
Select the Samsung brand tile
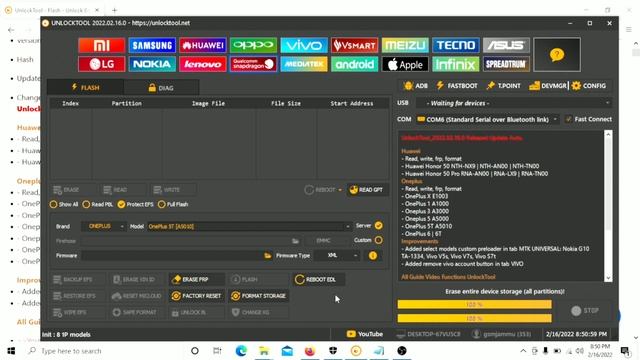pos(152,45)
